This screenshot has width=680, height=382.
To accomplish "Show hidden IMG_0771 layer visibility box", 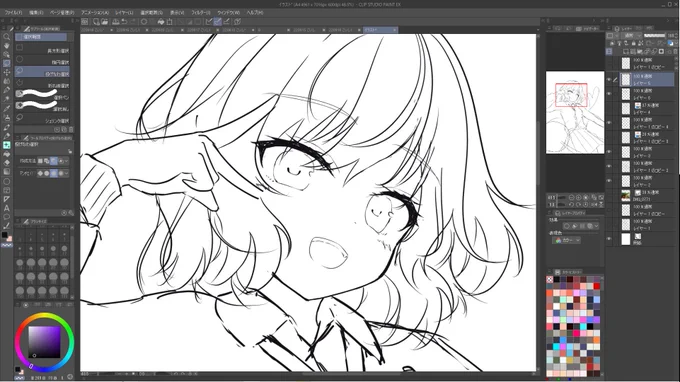I will coord(609,195).
